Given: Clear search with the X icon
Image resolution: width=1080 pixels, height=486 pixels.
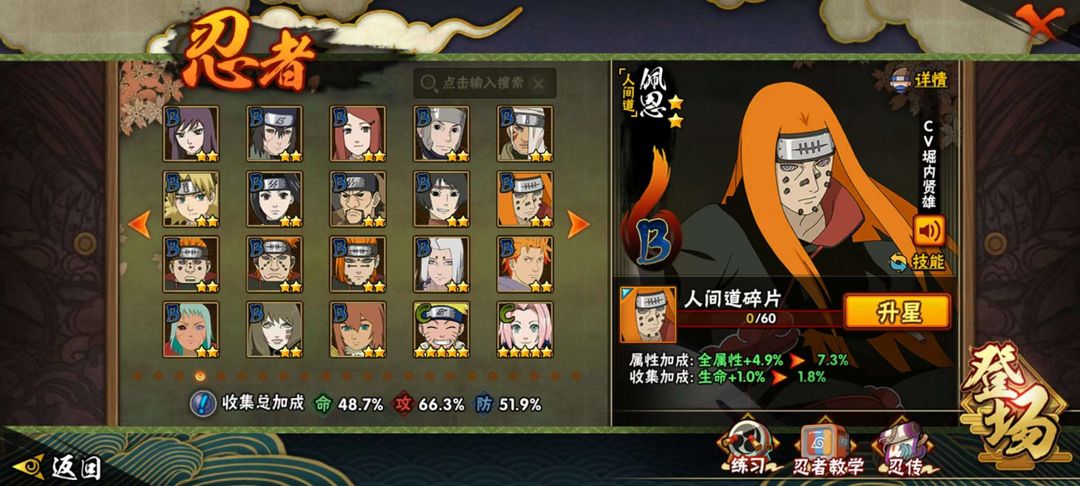Looking at the screenshot, I should coord(538,84).
